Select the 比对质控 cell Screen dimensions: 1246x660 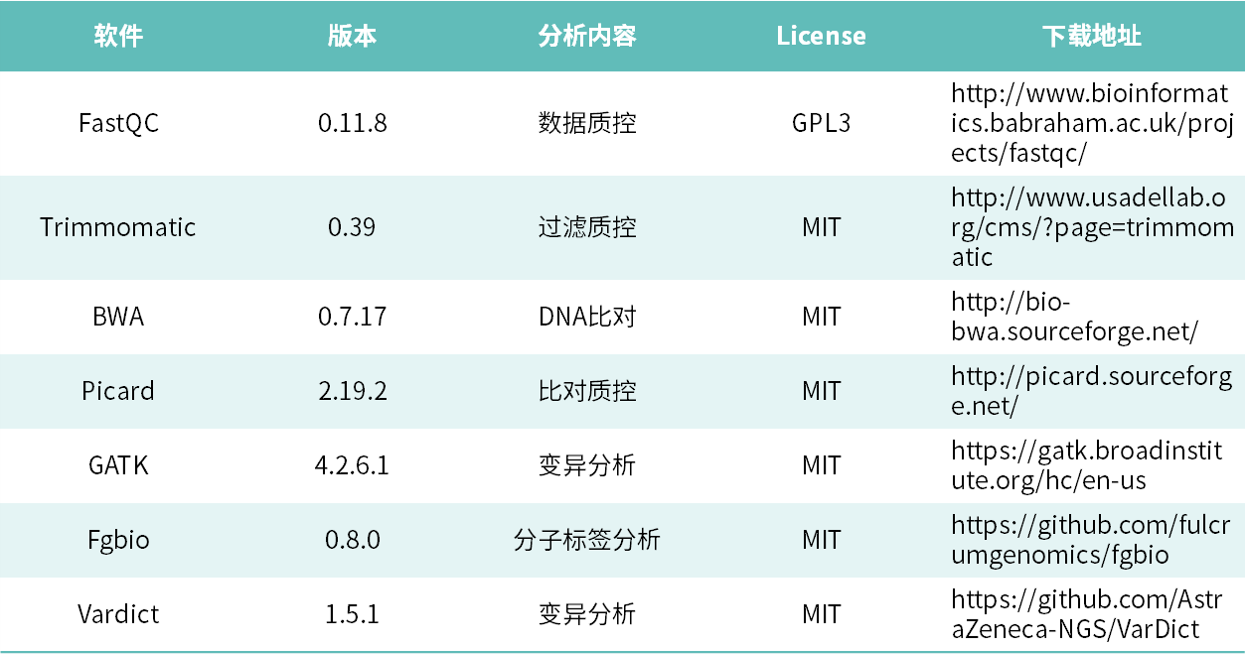tap(587, 390)
